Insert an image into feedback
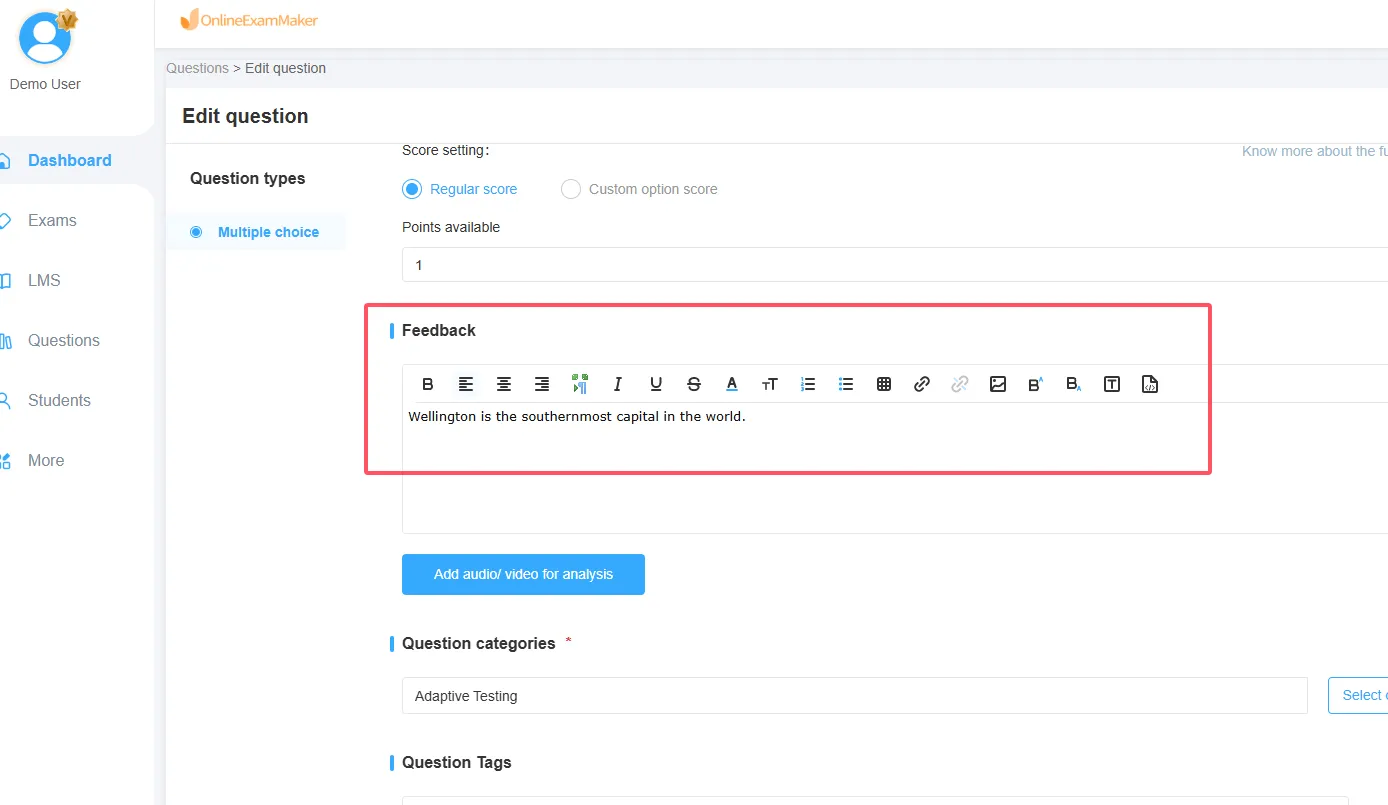The image size is (1388, 805). point(998,384)
